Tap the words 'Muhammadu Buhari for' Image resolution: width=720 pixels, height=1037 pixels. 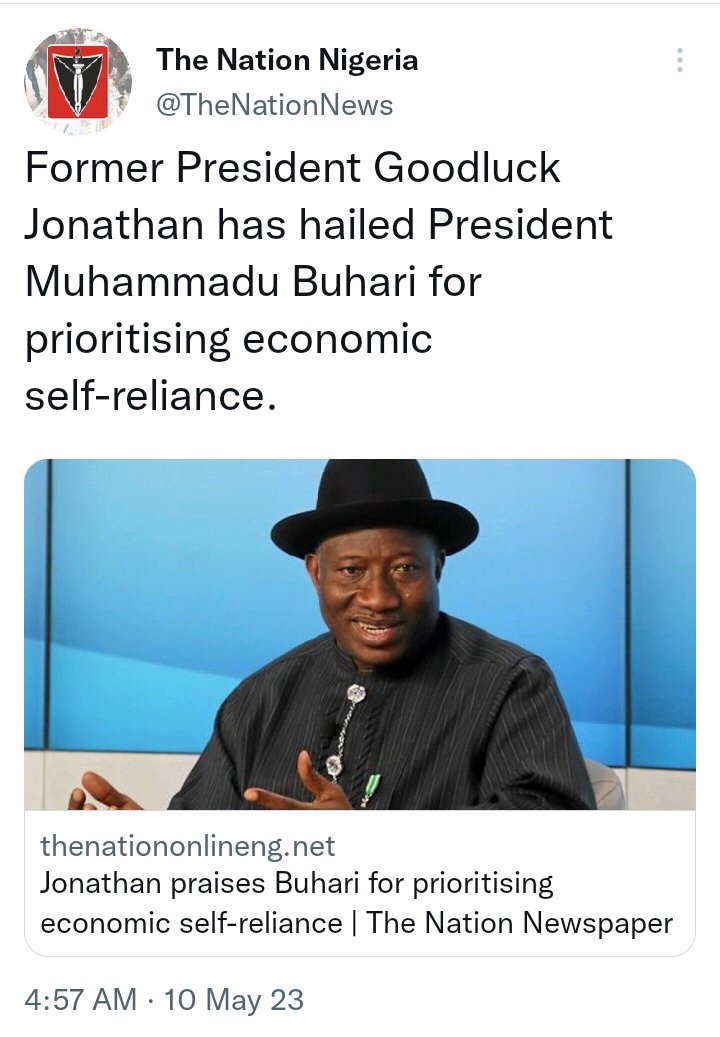pyautogui.click(x=253, y=283)
